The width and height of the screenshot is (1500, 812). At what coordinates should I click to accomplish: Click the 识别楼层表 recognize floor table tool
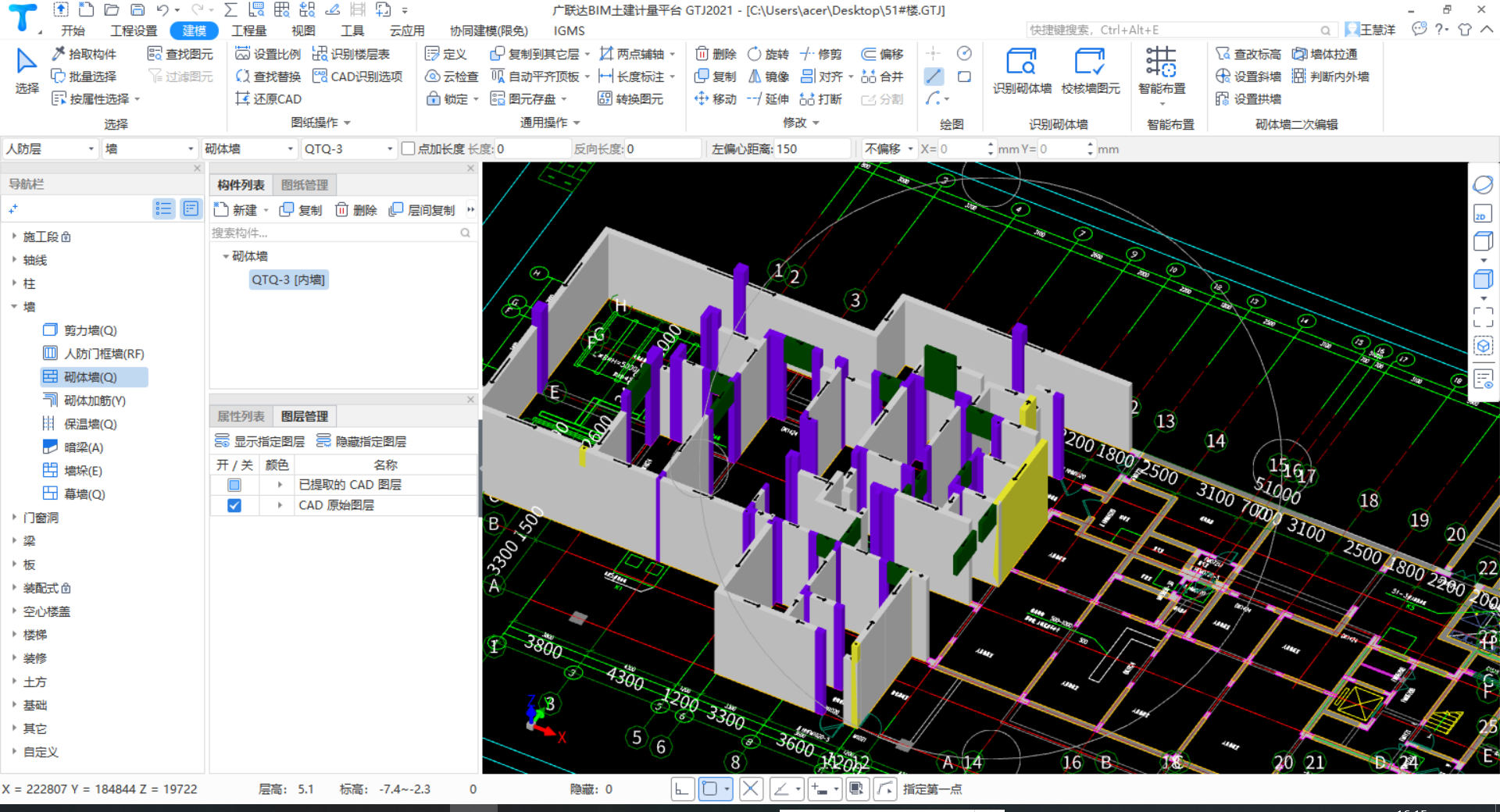(351, 54)
